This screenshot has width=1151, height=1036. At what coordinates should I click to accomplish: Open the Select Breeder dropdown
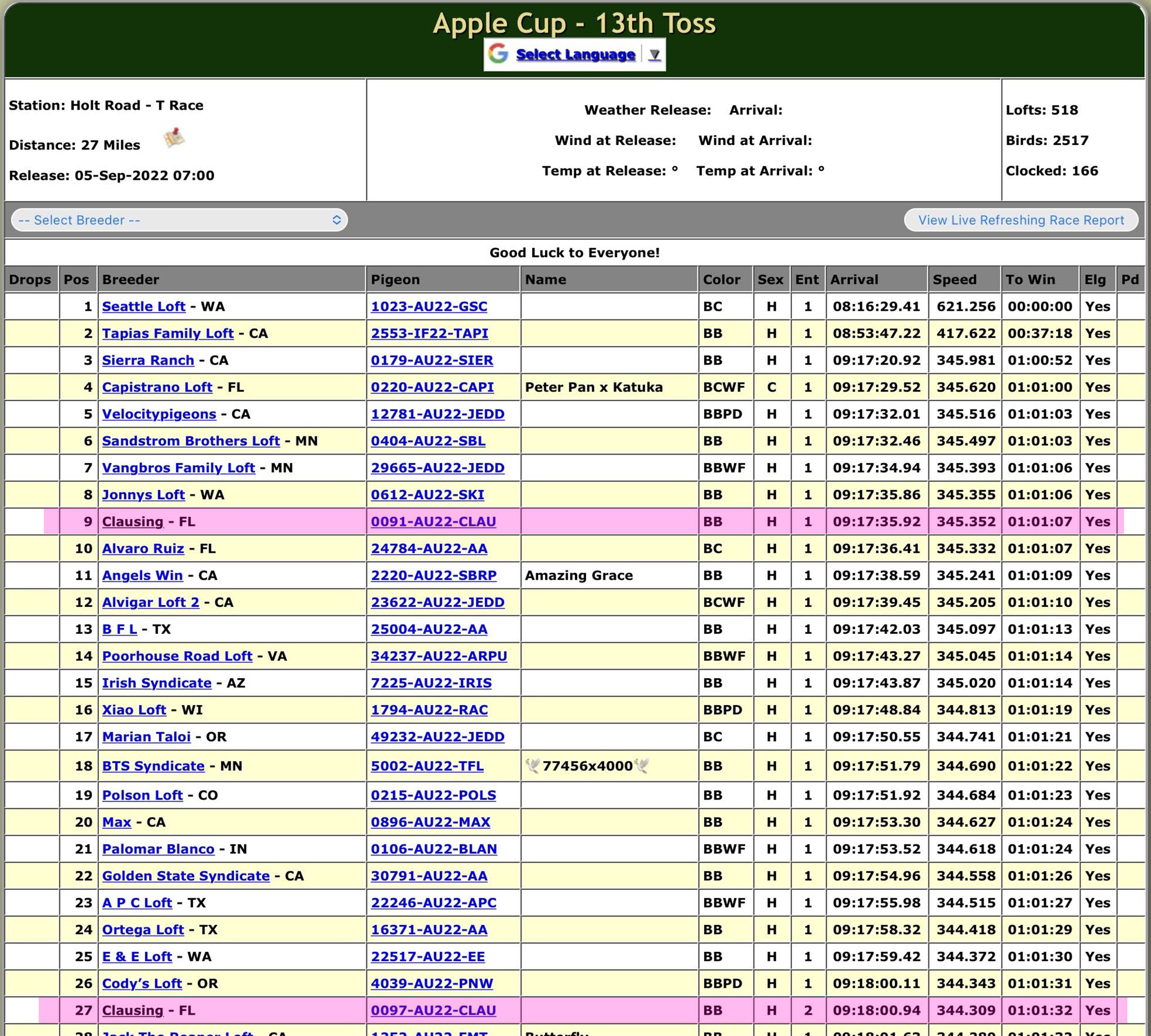[x=179, y=220]
